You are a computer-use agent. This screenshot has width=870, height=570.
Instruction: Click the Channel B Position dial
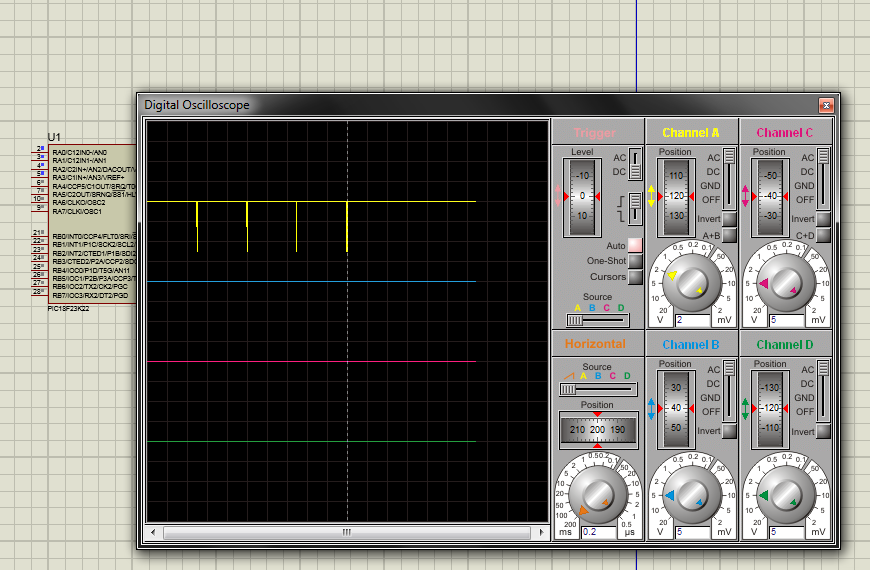pyautogui.click(x=676, y=410)
